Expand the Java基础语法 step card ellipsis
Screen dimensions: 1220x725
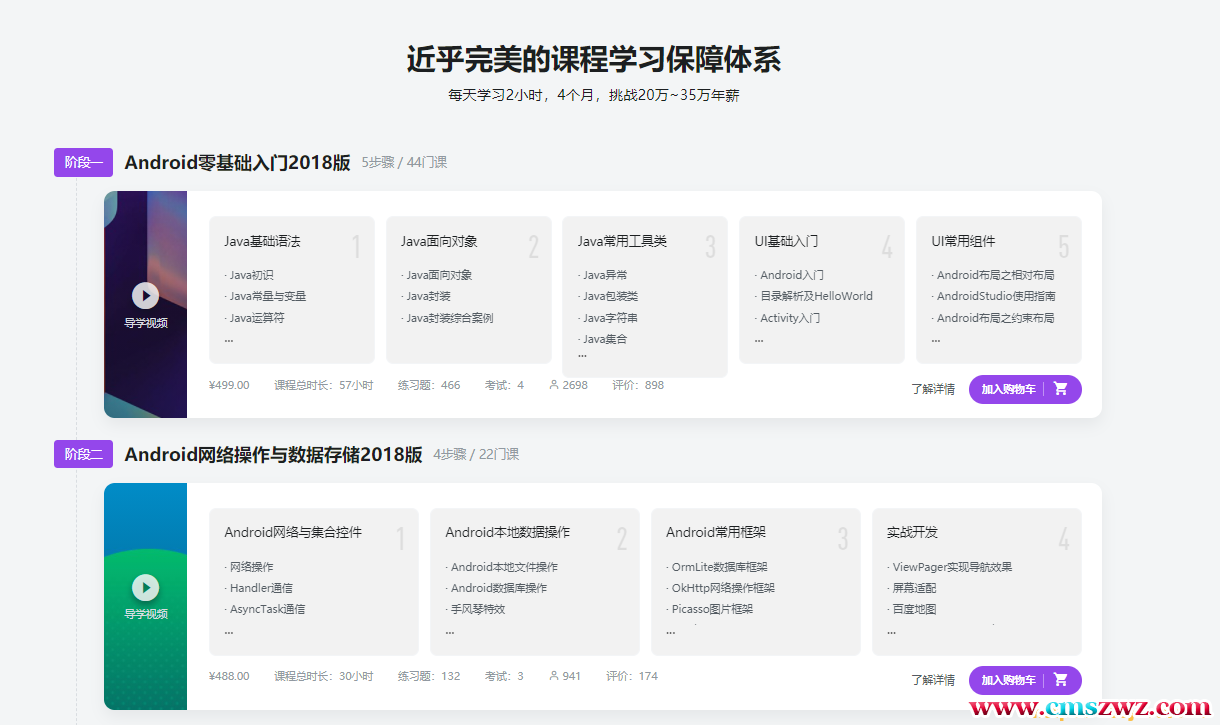point(229,340)
